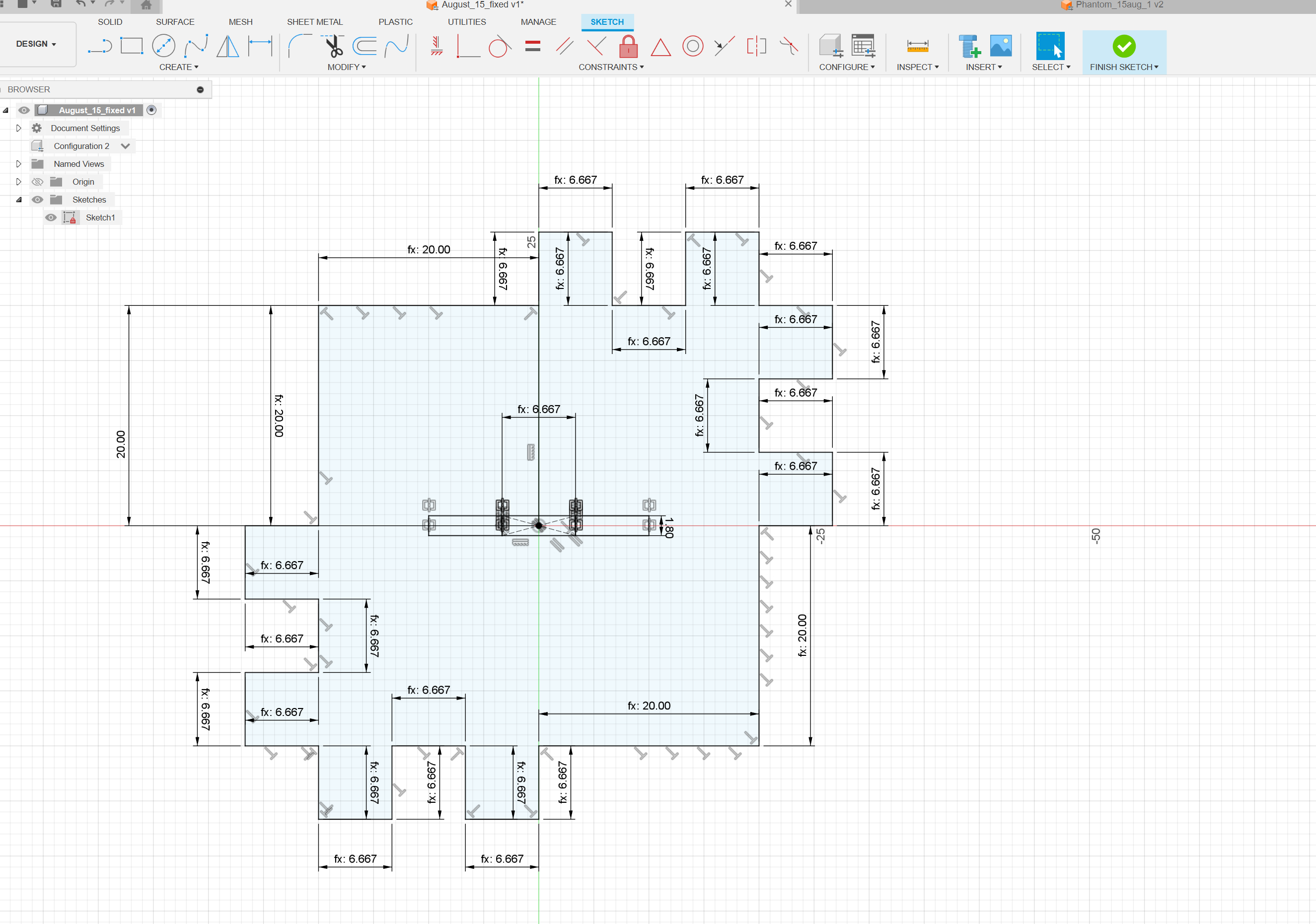1316x924 pixels.
Task: Switch to Phantom_15aug_1 v2 document tab
Action: (1112, 5)
